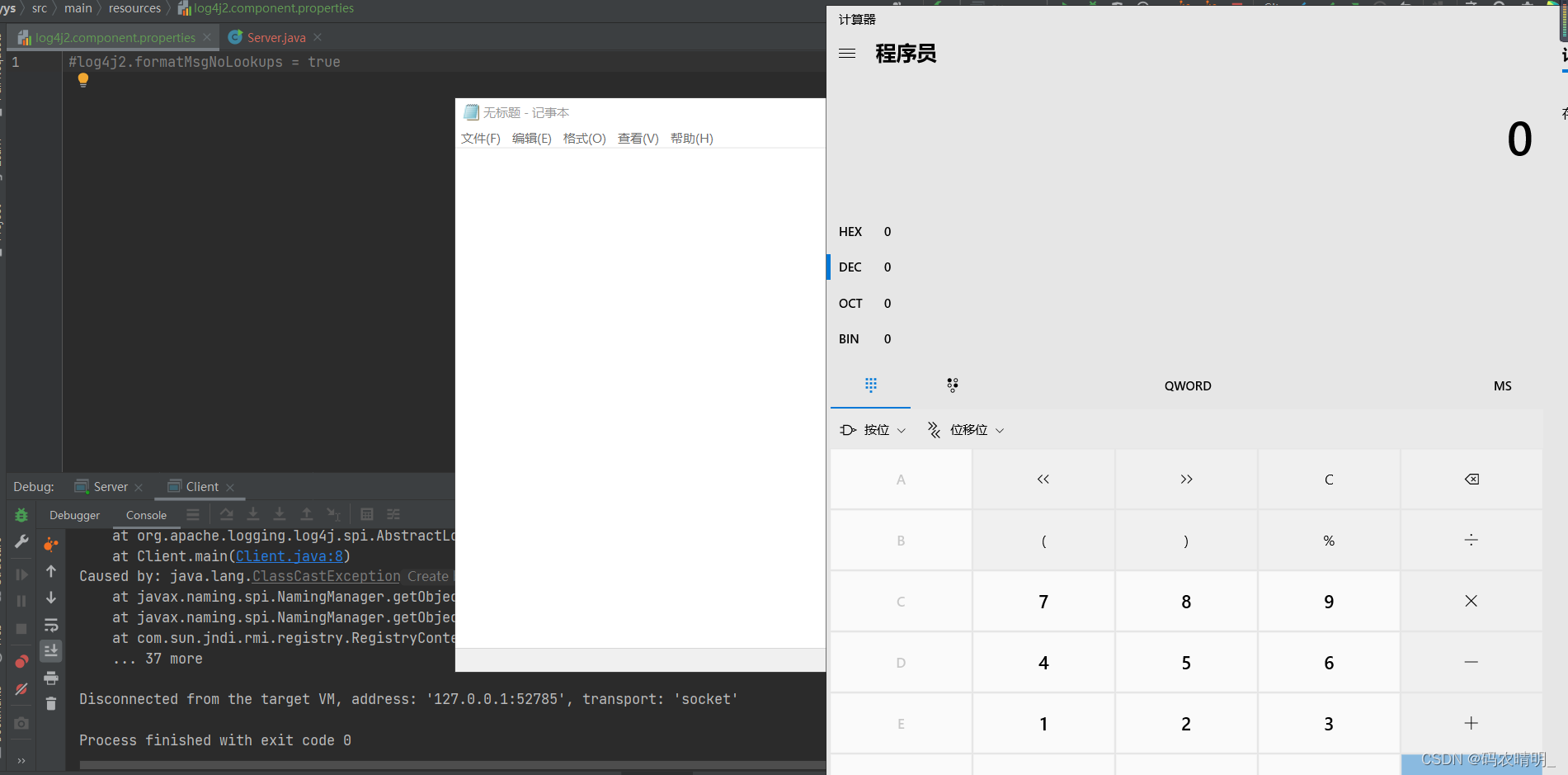Toggle scroll to end of console
Screen dimensions: 1568x775
click(51, 651)
